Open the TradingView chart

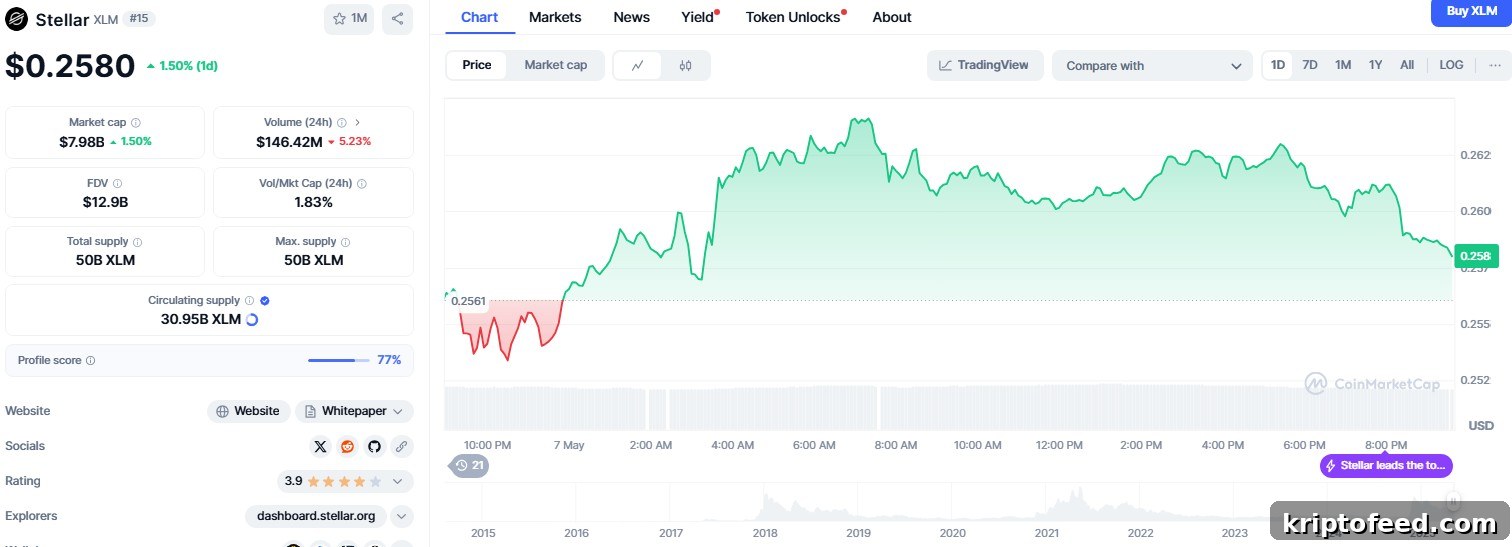coord(985,65)
